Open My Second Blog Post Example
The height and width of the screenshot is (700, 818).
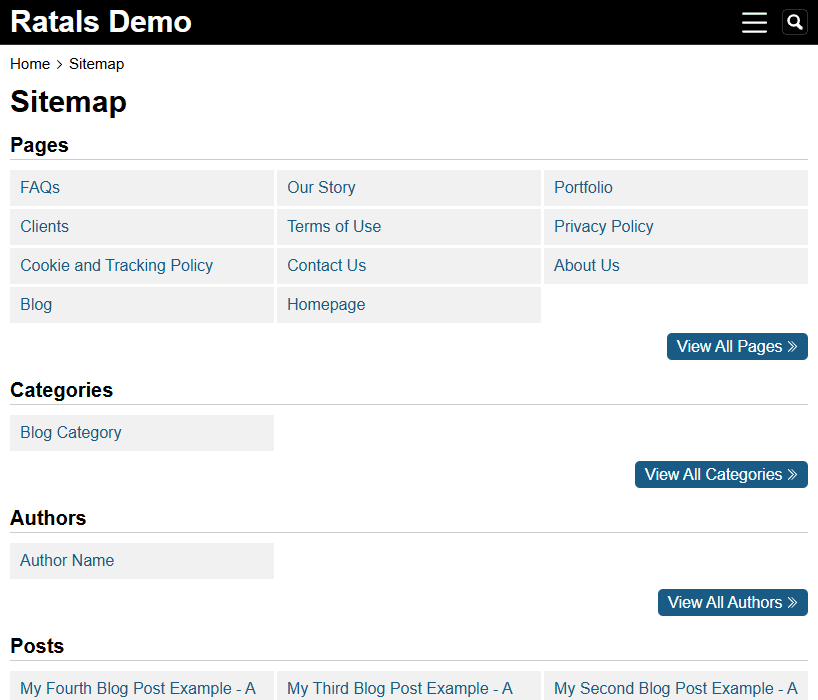pyautogui.click(x=676, y=686)
